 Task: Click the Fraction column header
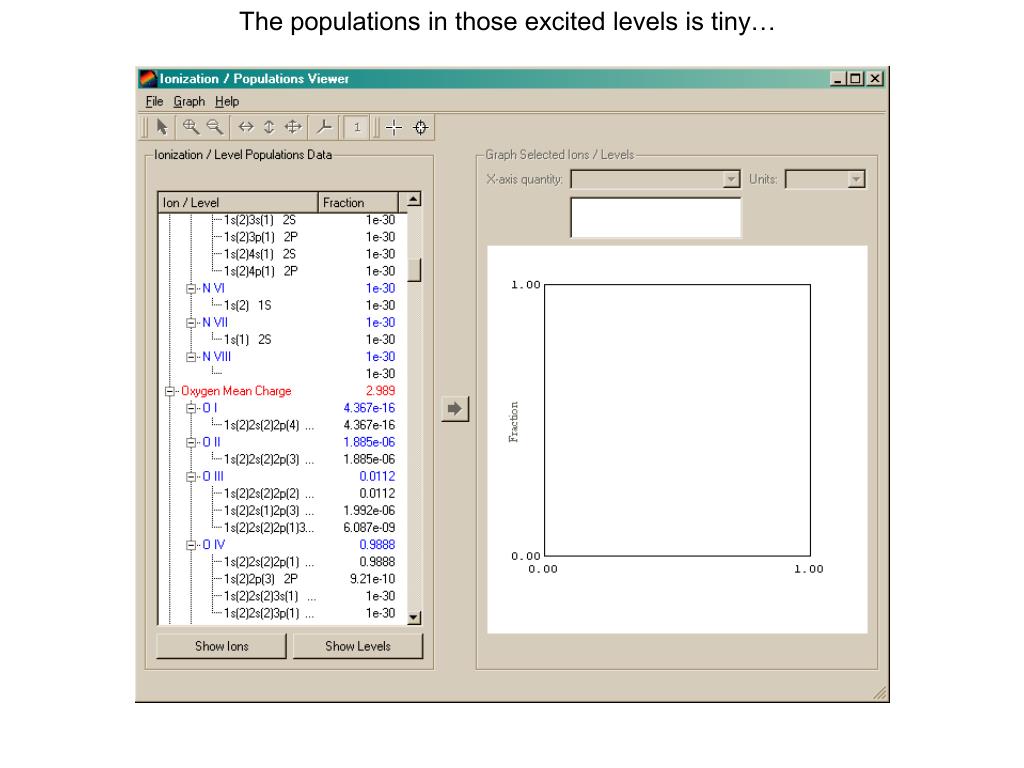click(358, 202)
